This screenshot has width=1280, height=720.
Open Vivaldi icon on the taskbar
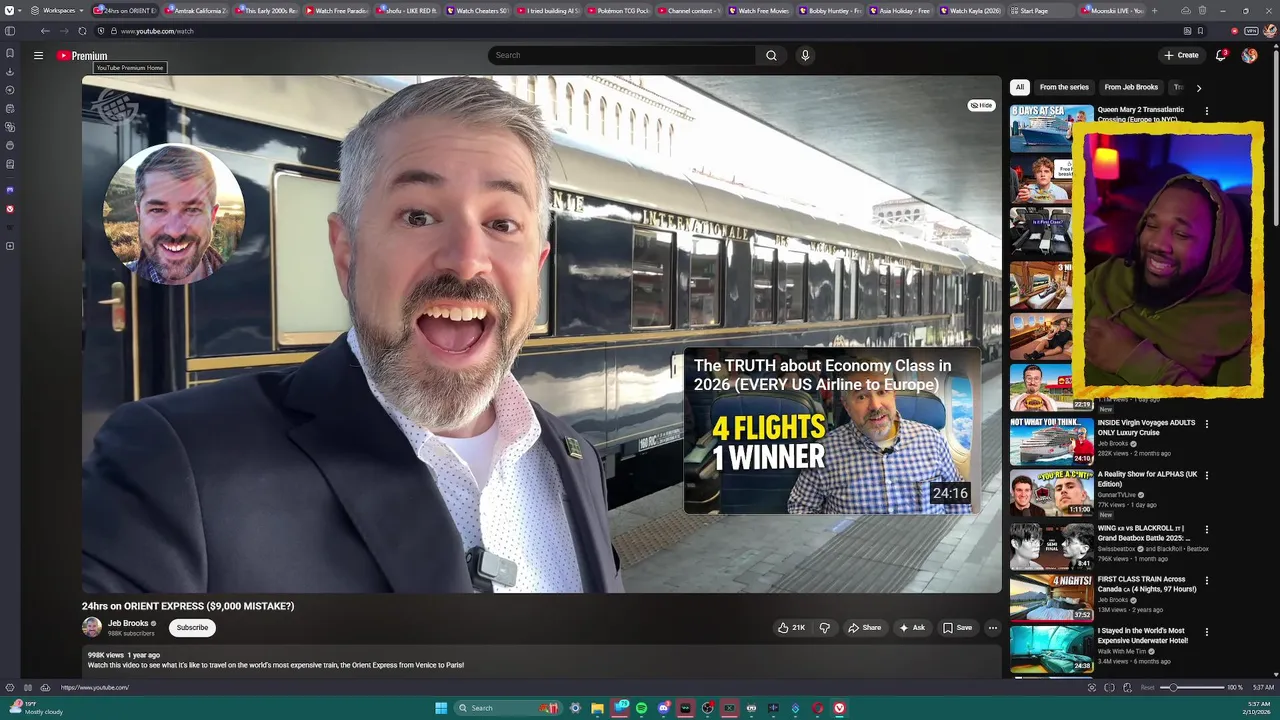(839, 708)
